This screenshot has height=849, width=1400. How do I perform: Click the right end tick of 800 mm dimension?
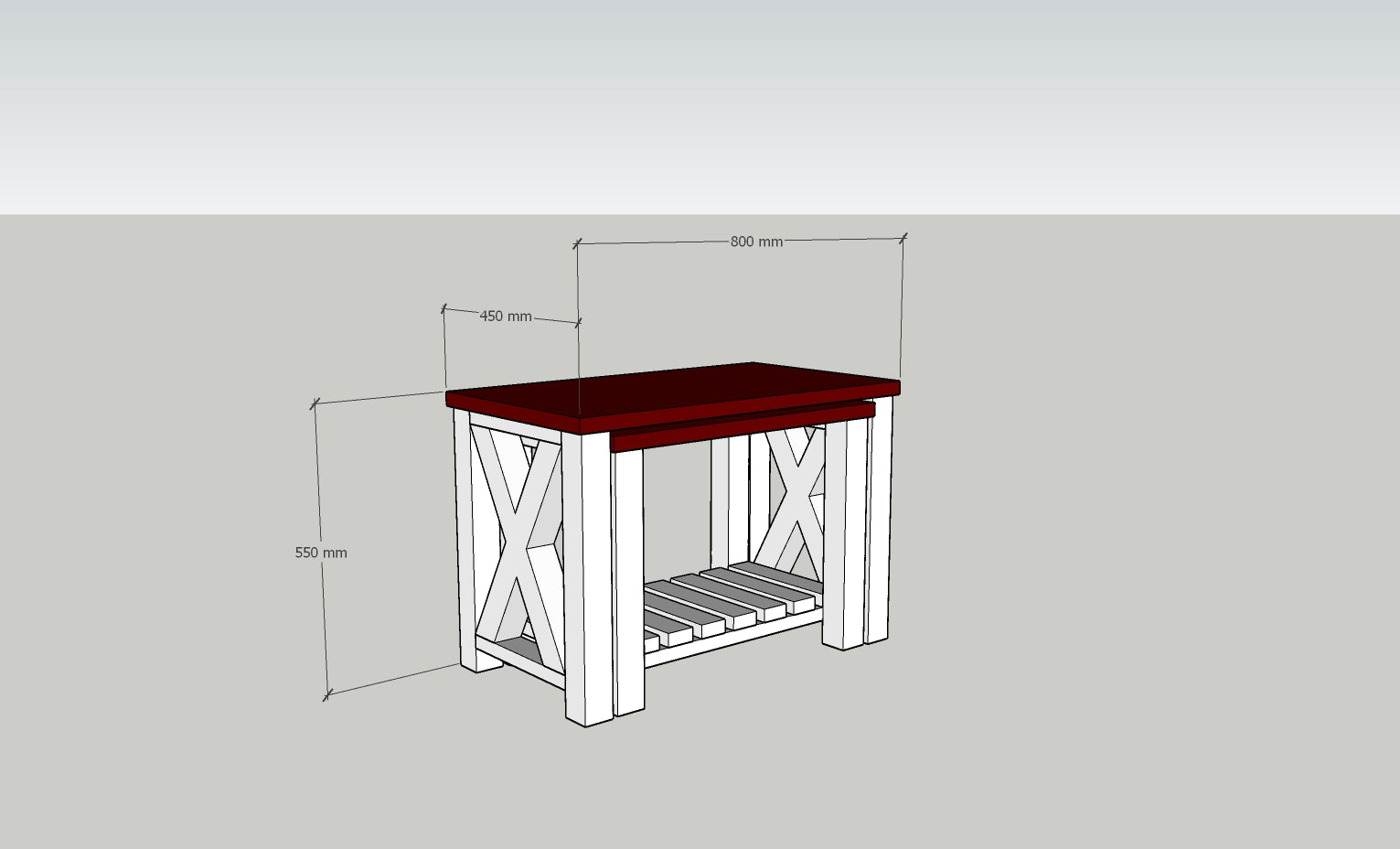903,238
